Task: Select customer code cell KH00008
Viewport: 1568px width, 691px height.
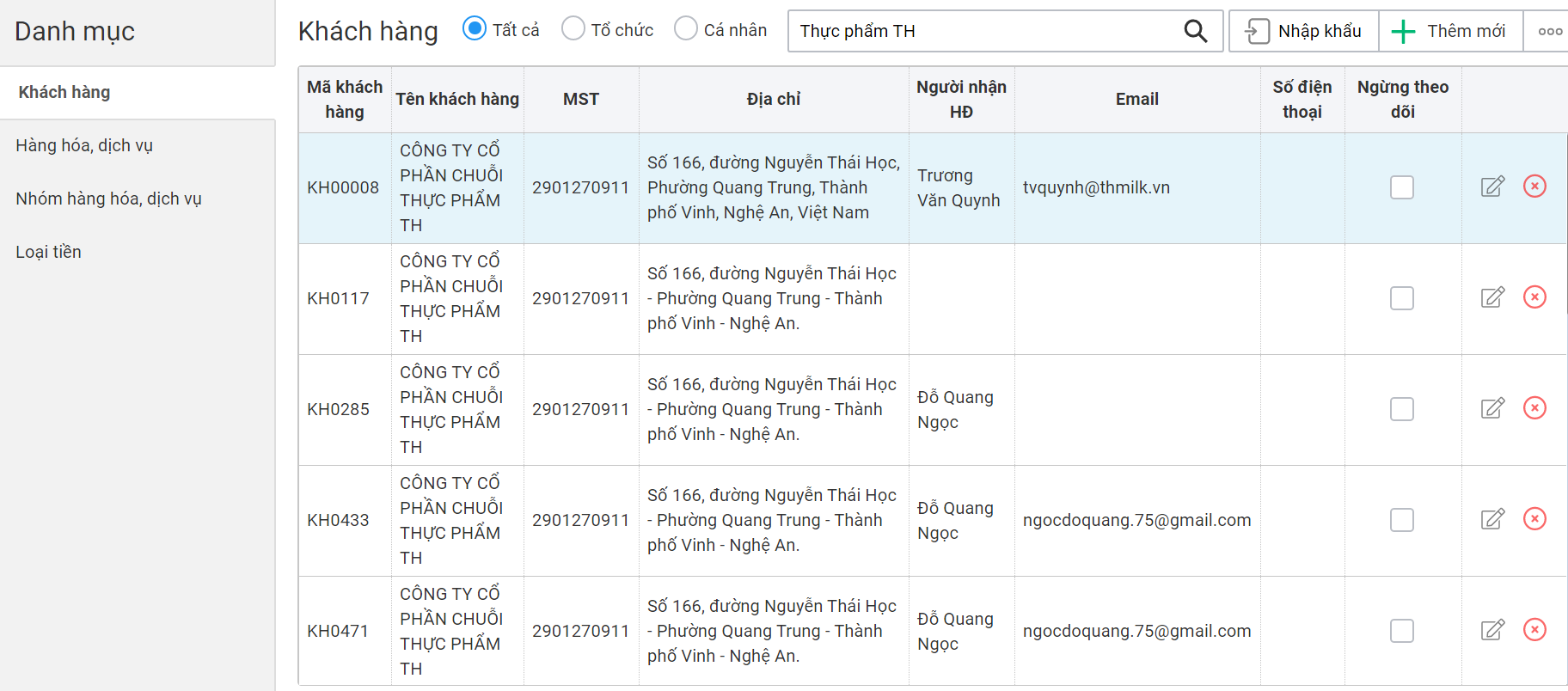Action: point(343,187)
